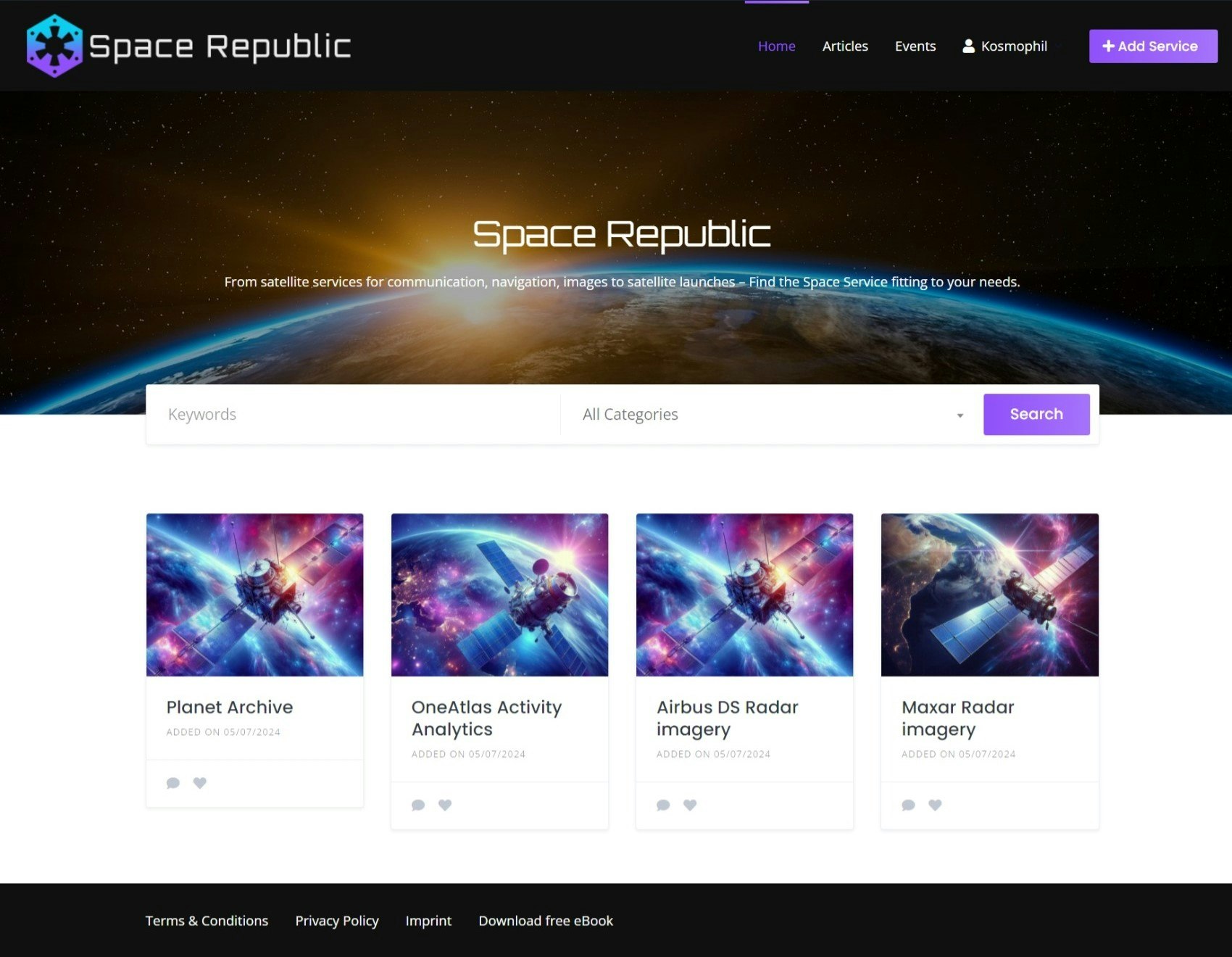Open the Imprint footer link
Image resolution: width=1232 pixels, height=957 pixels.
pos(428,921)
